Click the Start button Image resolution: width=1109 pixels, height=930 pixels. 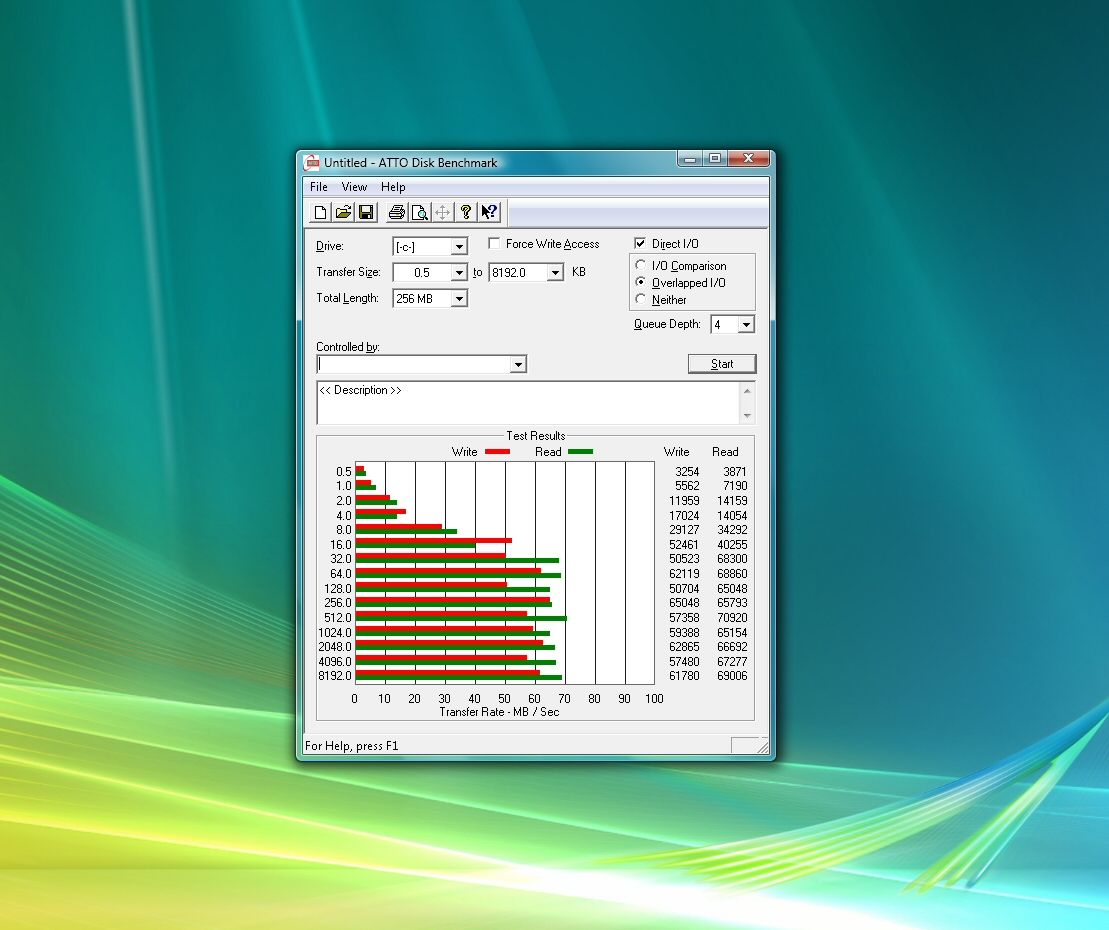click(722, 364)
